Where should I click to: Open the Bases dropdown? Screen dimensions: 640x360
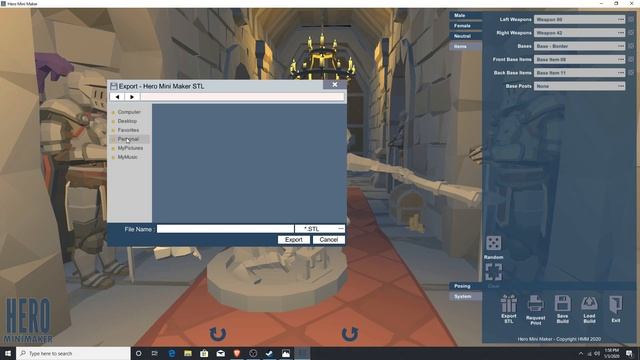coord(579,46)
